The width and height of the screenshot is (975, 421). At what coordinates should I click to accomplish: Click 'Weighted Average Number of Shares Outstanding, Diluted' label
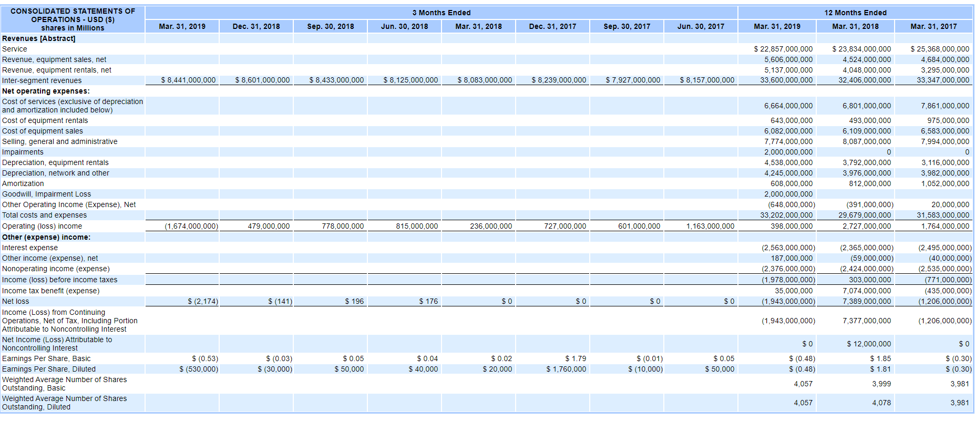point(64,402)
